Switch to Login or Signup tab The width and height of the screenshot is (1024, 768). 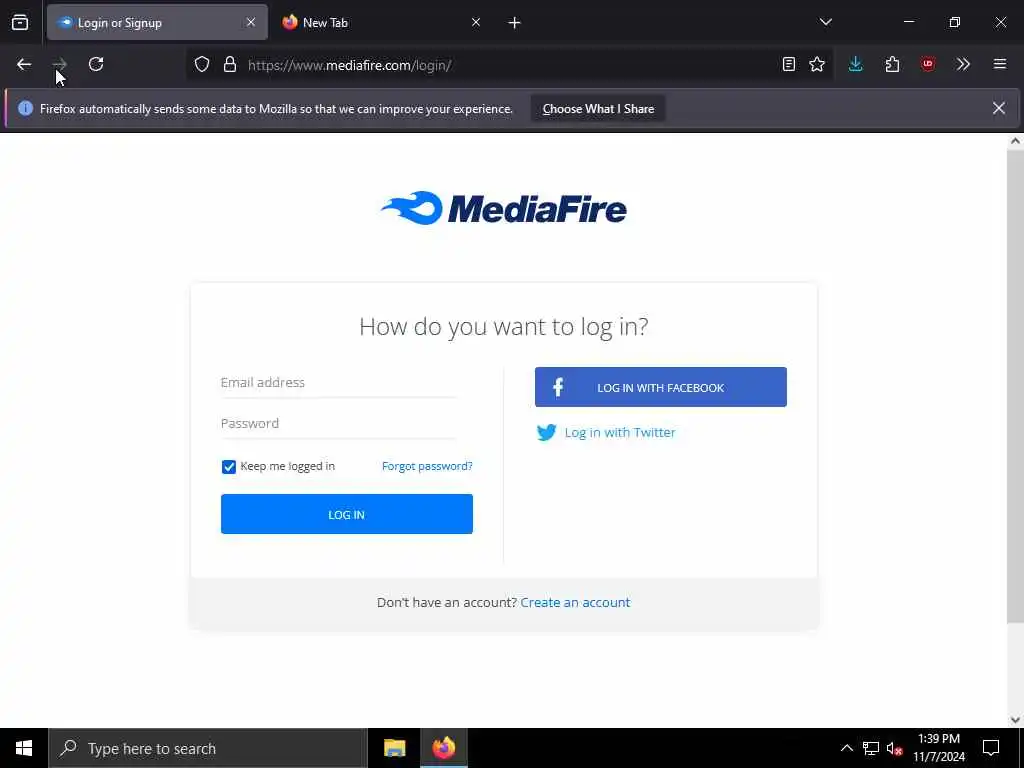click(x=157, y=22)
